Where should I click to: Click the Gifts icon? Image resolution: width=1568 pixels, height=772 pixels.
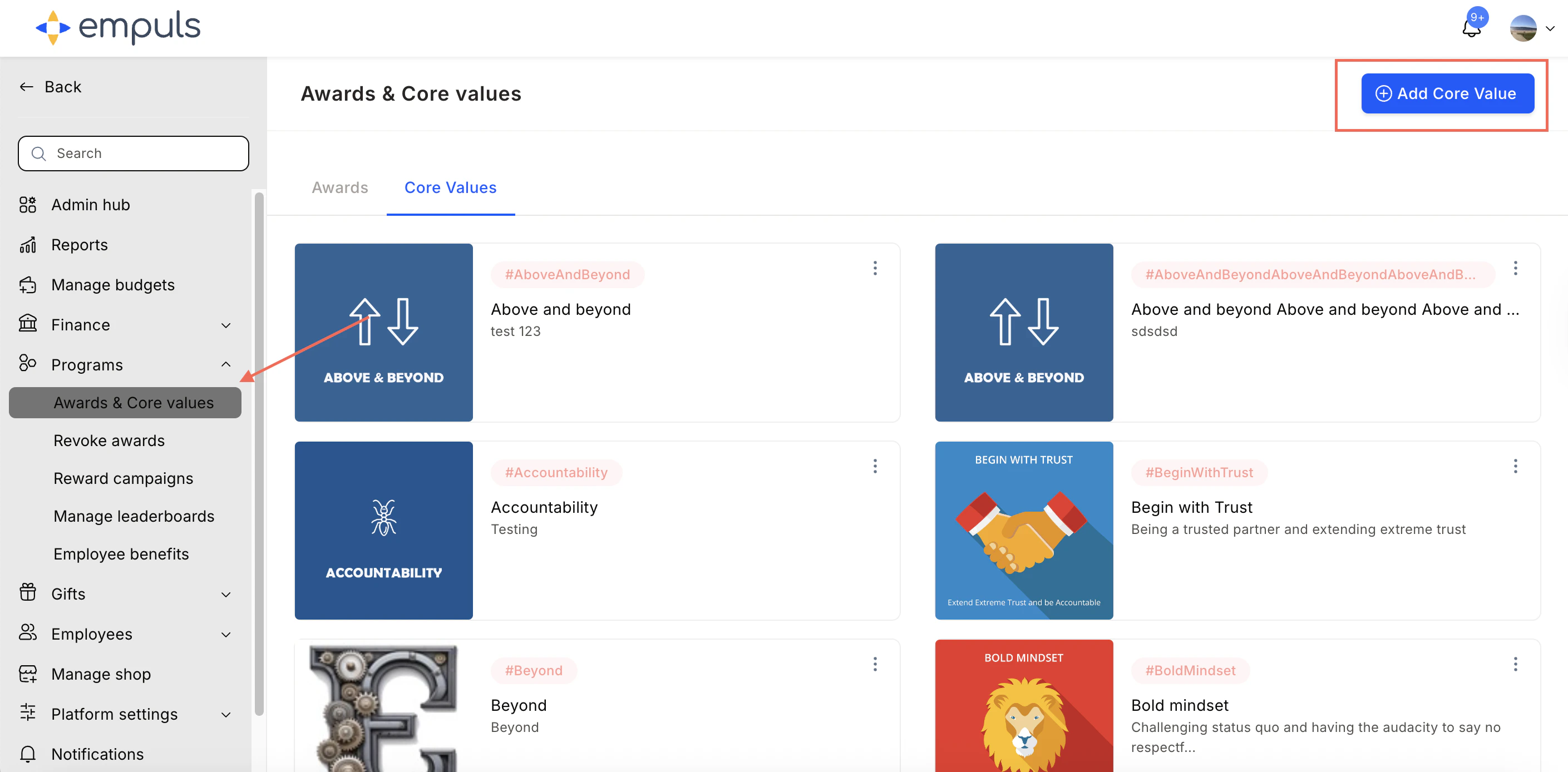[27, 592]
